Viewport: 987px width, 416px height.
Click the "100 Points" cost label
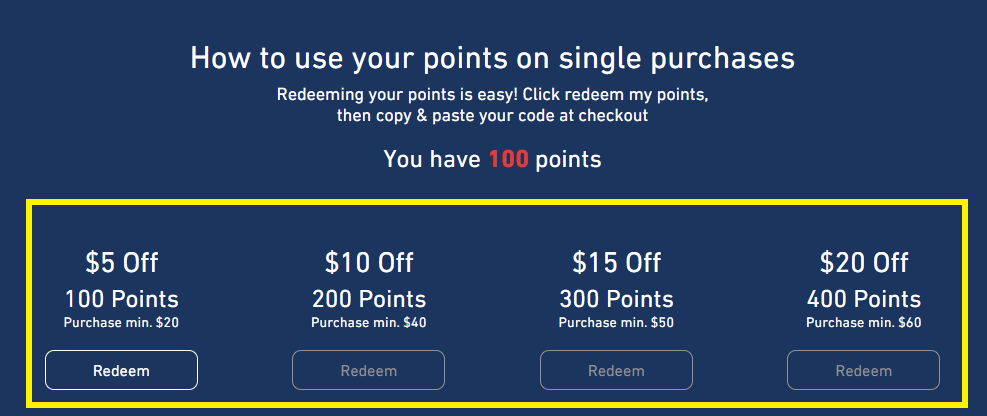[121, 299]
